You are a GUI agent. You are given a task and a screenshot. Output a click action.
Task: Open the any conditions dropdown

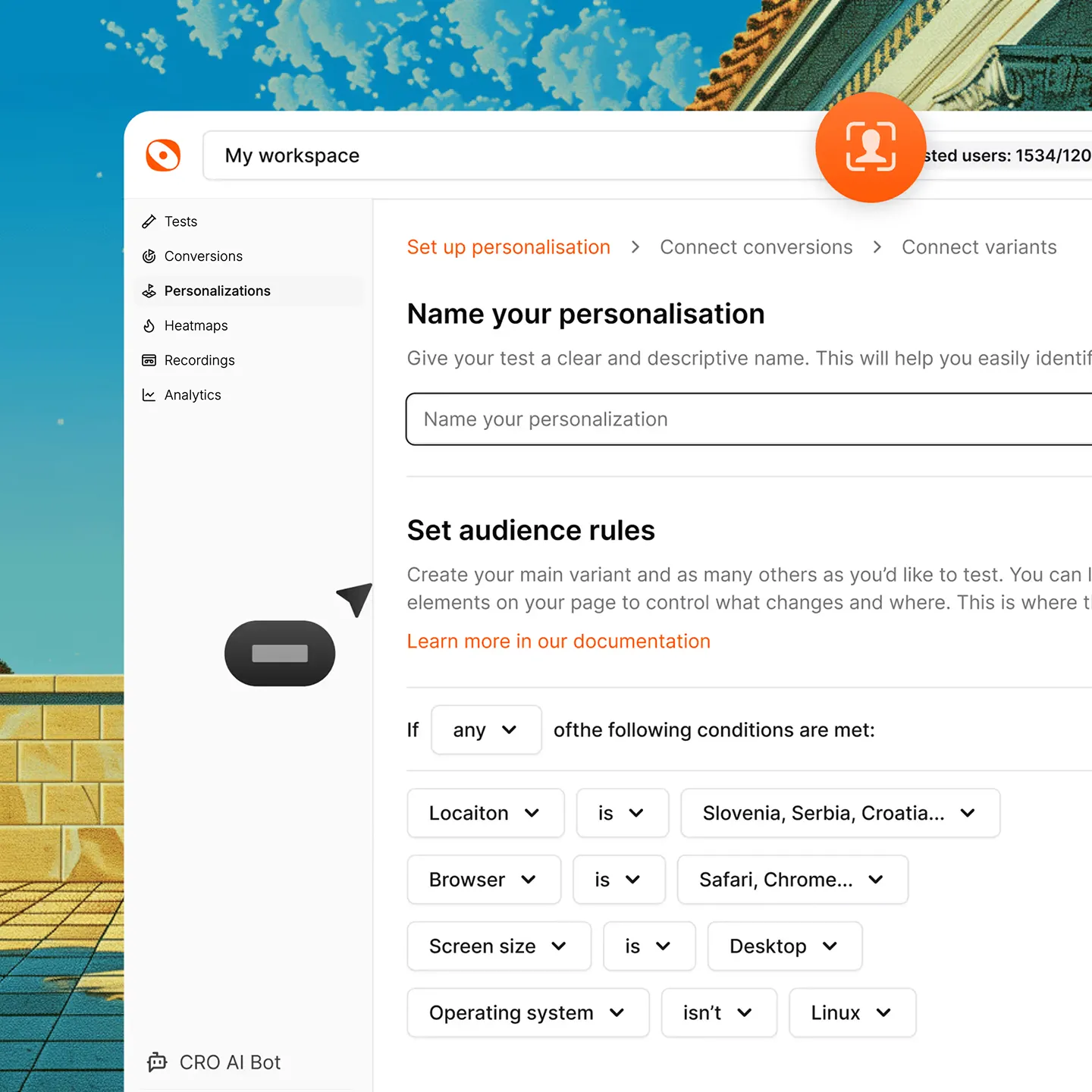tap(486, 730)
